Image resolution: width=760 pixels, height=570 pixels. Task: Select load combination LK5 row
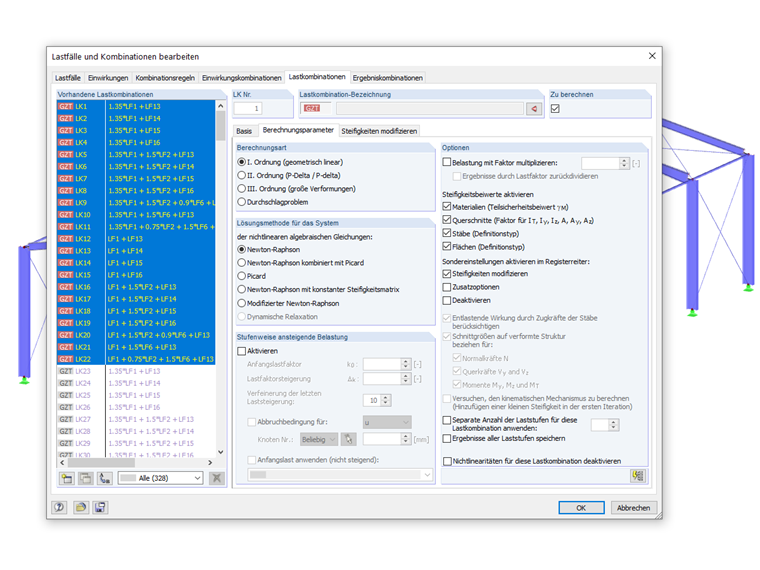coord(136,155)
